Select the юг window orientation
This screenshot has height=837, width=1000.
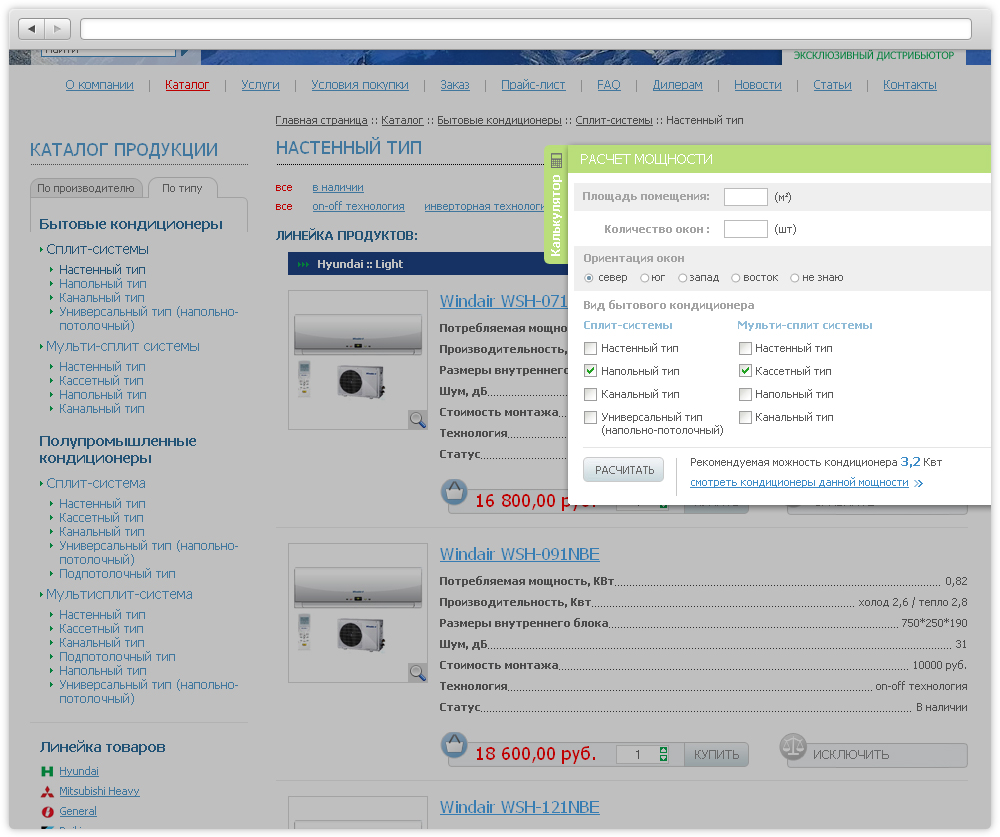pyautogui.click(x=645, y=278)
